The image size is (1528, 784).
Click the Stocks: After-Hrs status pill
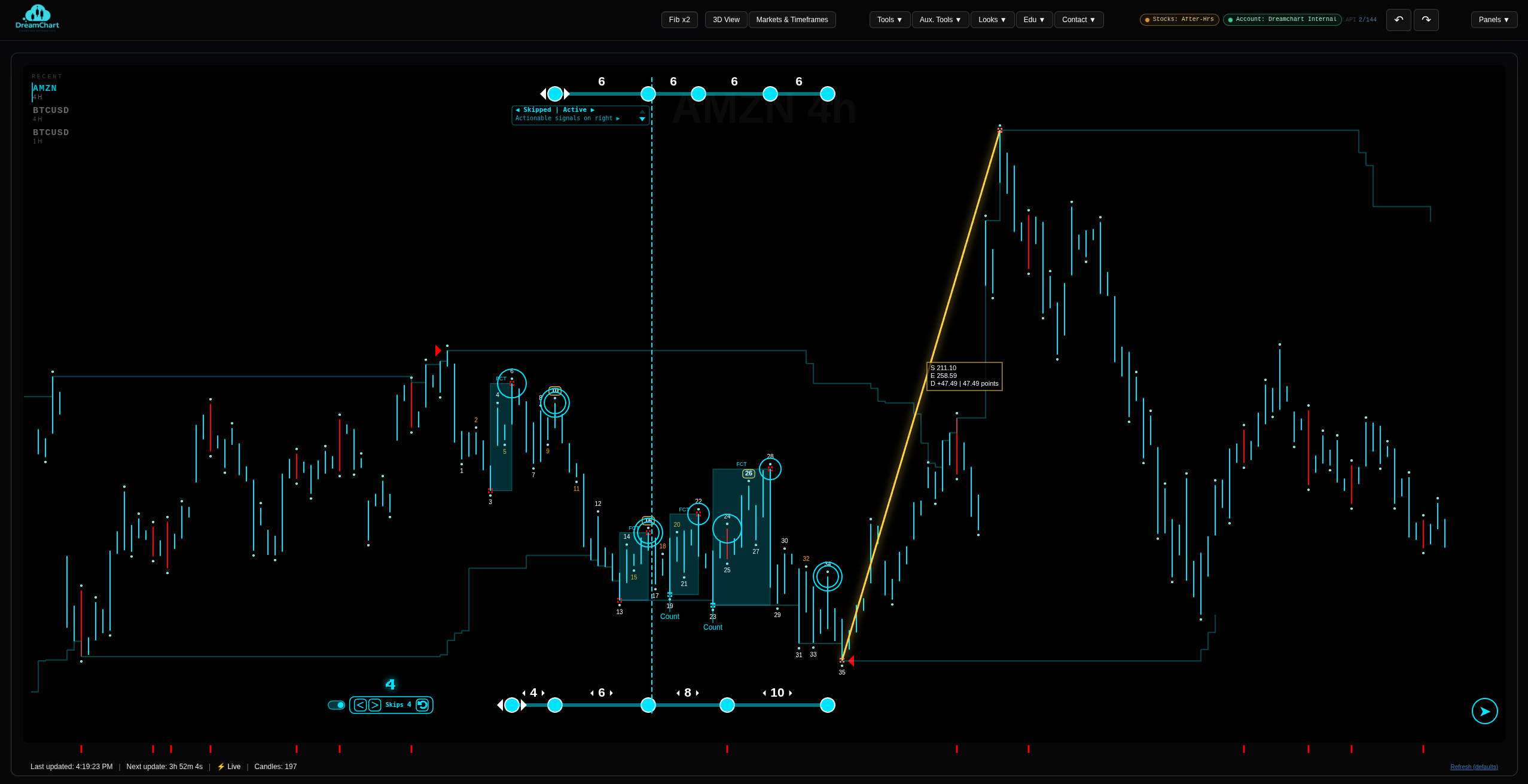tap(1178, 19)
